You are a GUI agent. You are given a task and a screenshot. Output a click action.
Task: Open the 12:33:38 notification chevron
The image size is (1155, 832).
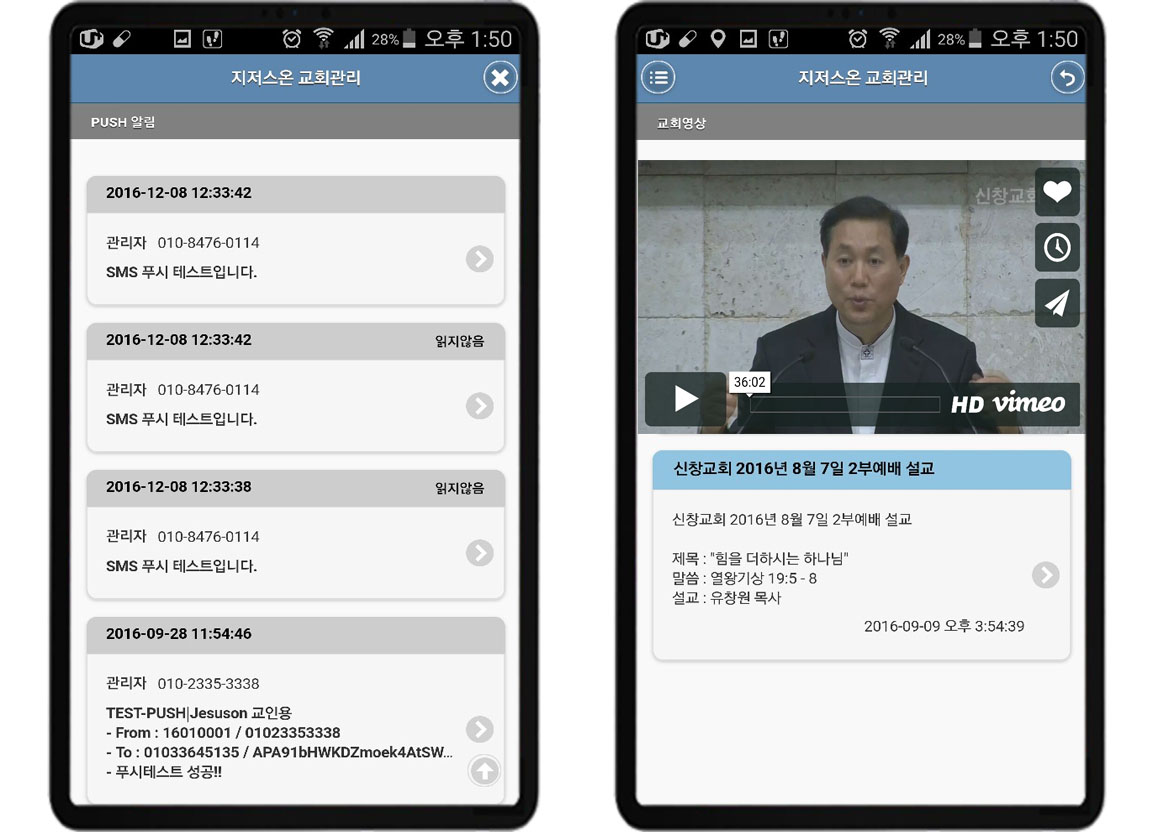click(480, 553)
